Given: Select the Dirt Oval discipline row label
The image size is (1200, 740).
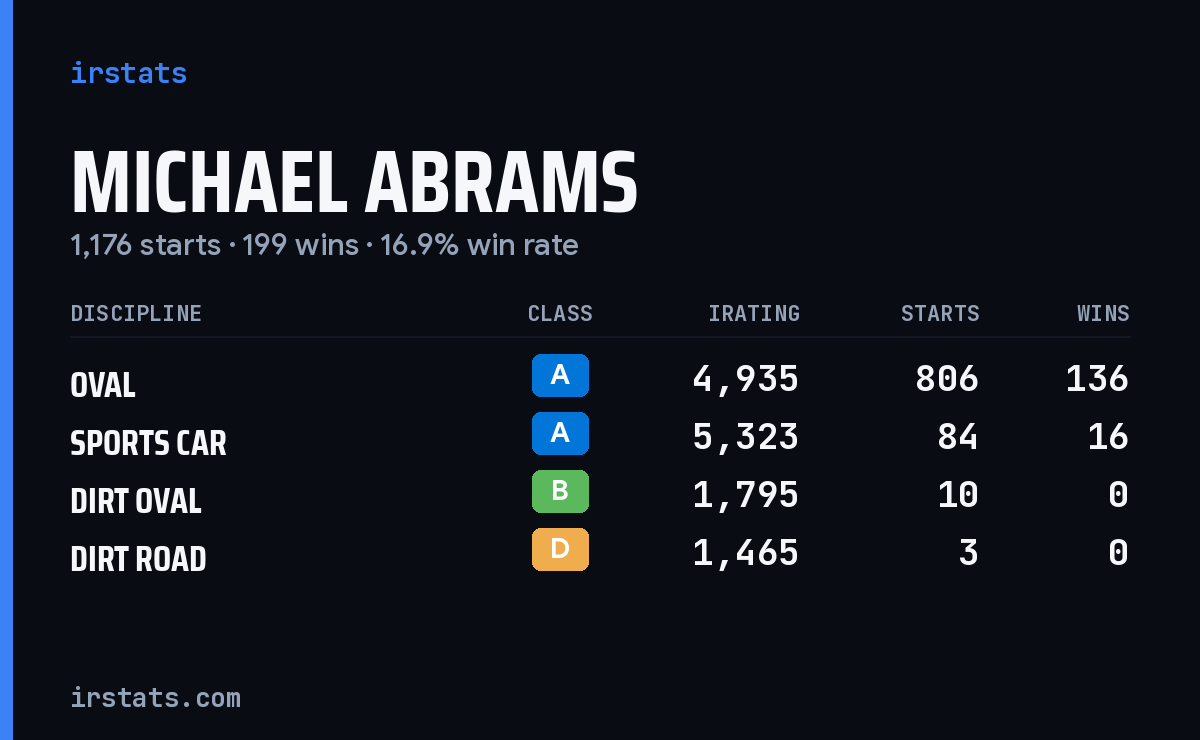Looking at the screenshot, I should pyautogui.click(x=136, y=501).
